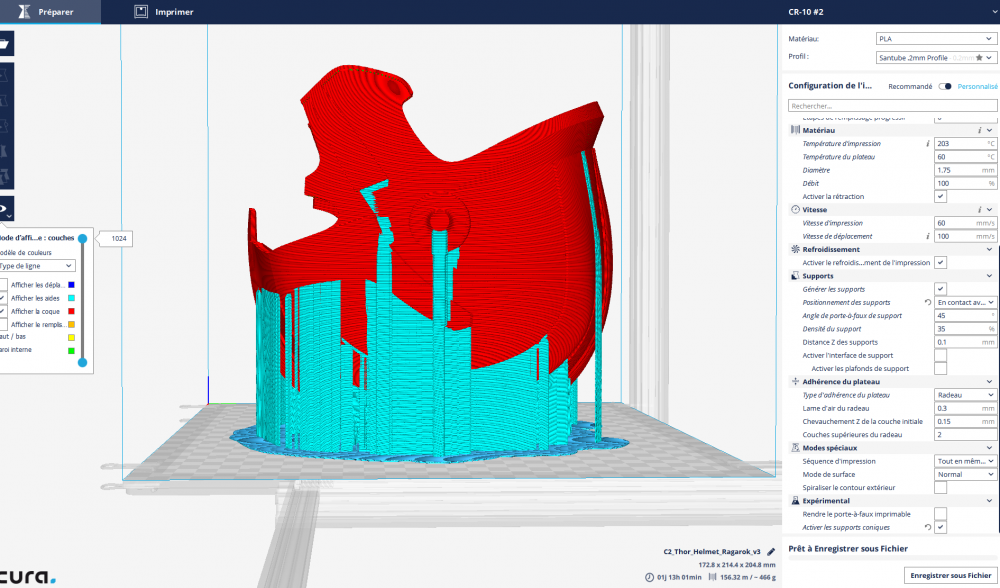Click the star icon in Profil field
The image size is (1000, 588).
(x=979, y=57)
